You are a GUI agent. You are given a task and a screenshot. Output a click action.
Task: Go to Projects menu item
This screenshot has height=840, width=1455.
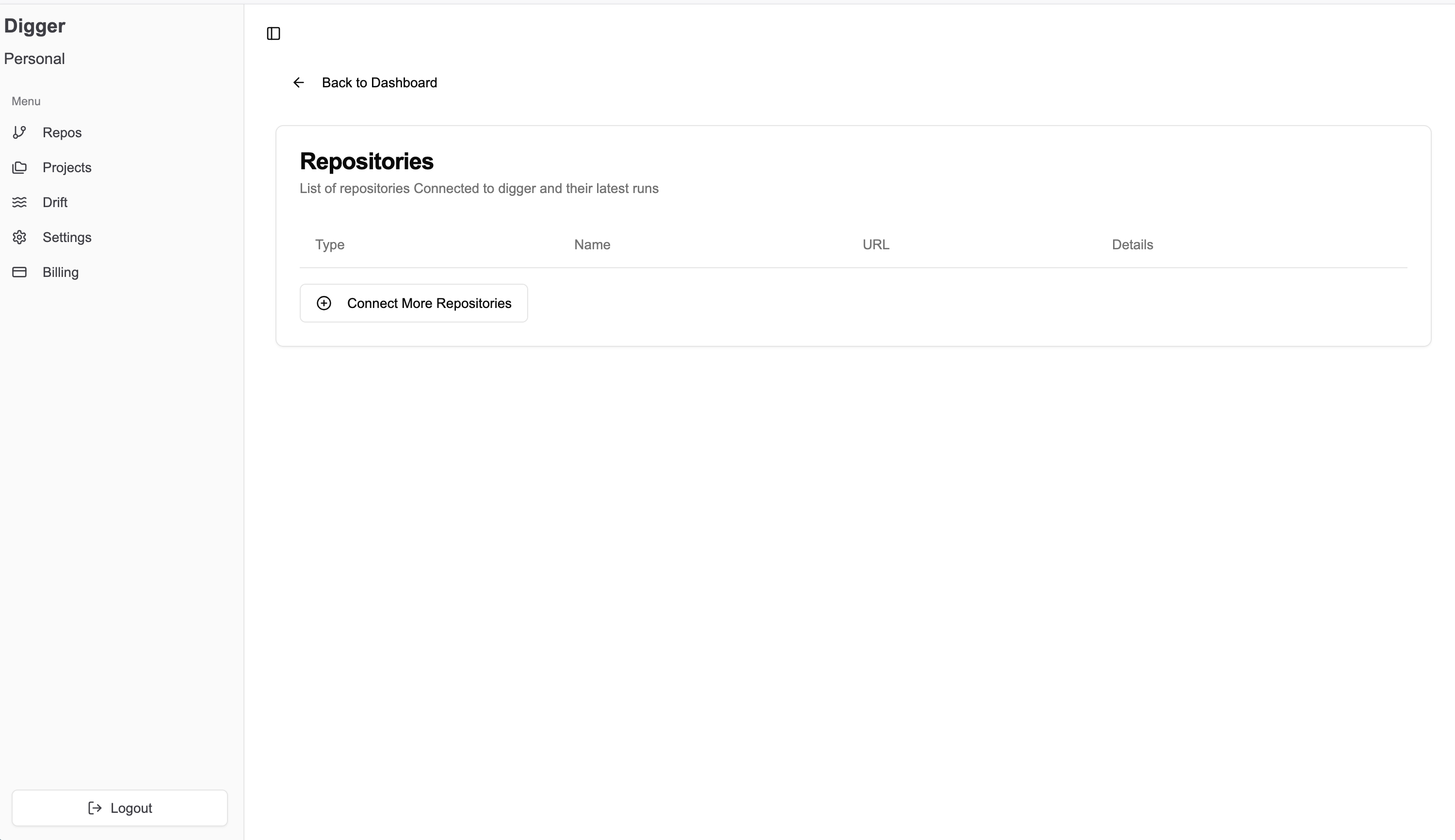pyautogui.click(x=67, y=167)
